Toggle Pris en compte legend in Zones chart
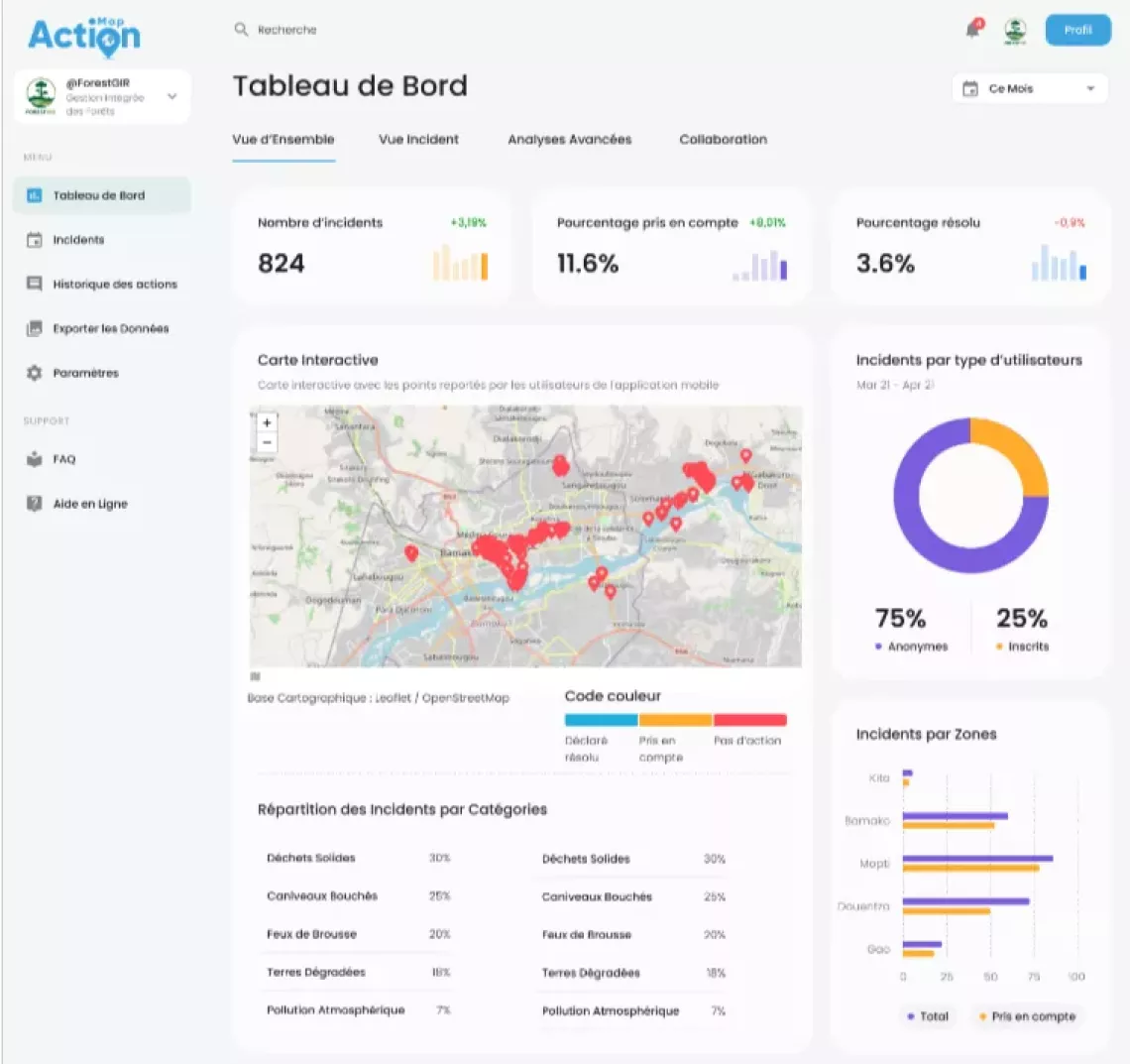This screenshot has height=1064, width=1130. (1028, 1016)
